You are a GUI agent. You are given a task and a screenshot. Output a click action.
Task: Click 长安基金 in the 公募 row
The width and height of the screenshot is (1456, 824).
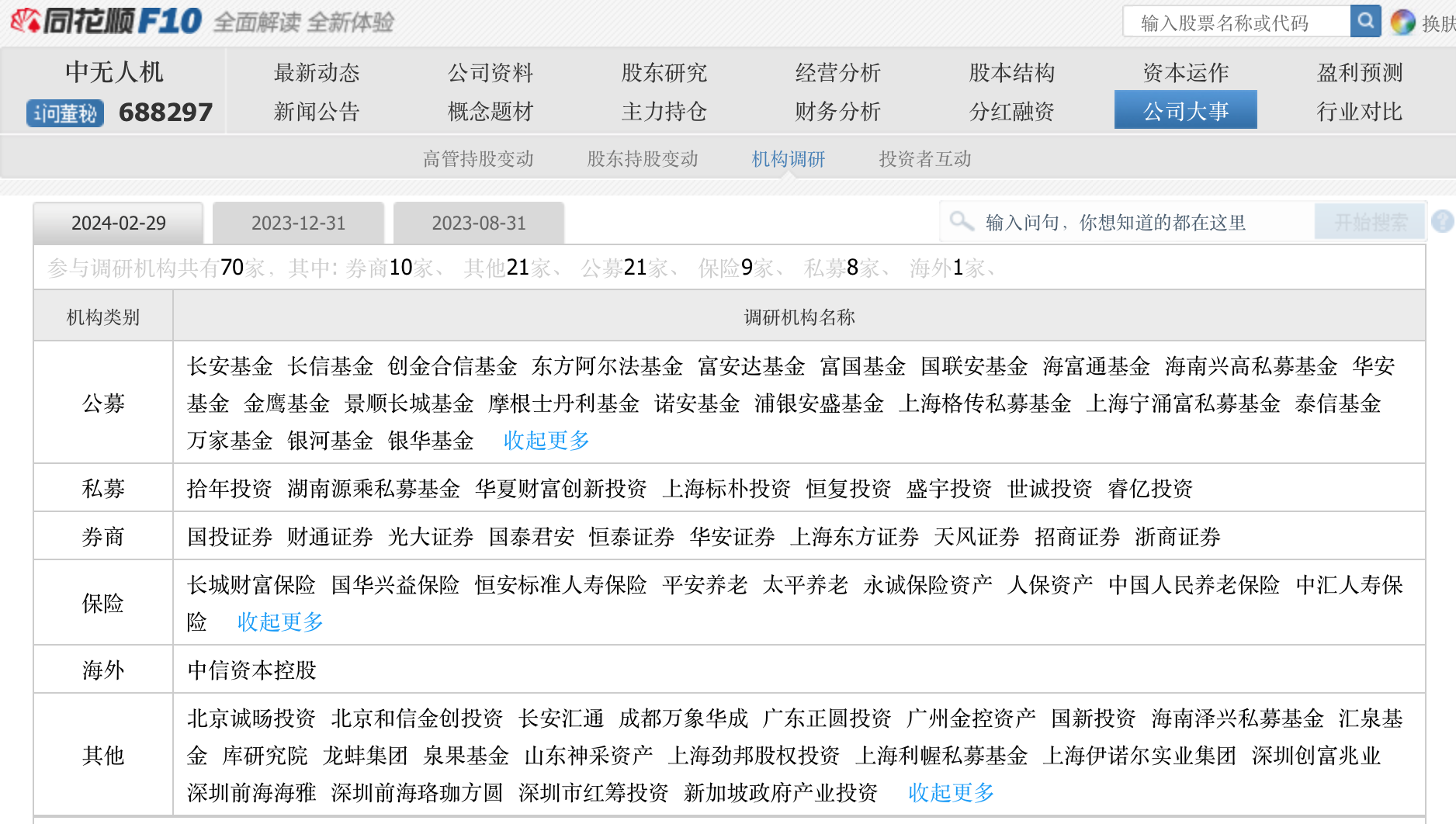230,366
